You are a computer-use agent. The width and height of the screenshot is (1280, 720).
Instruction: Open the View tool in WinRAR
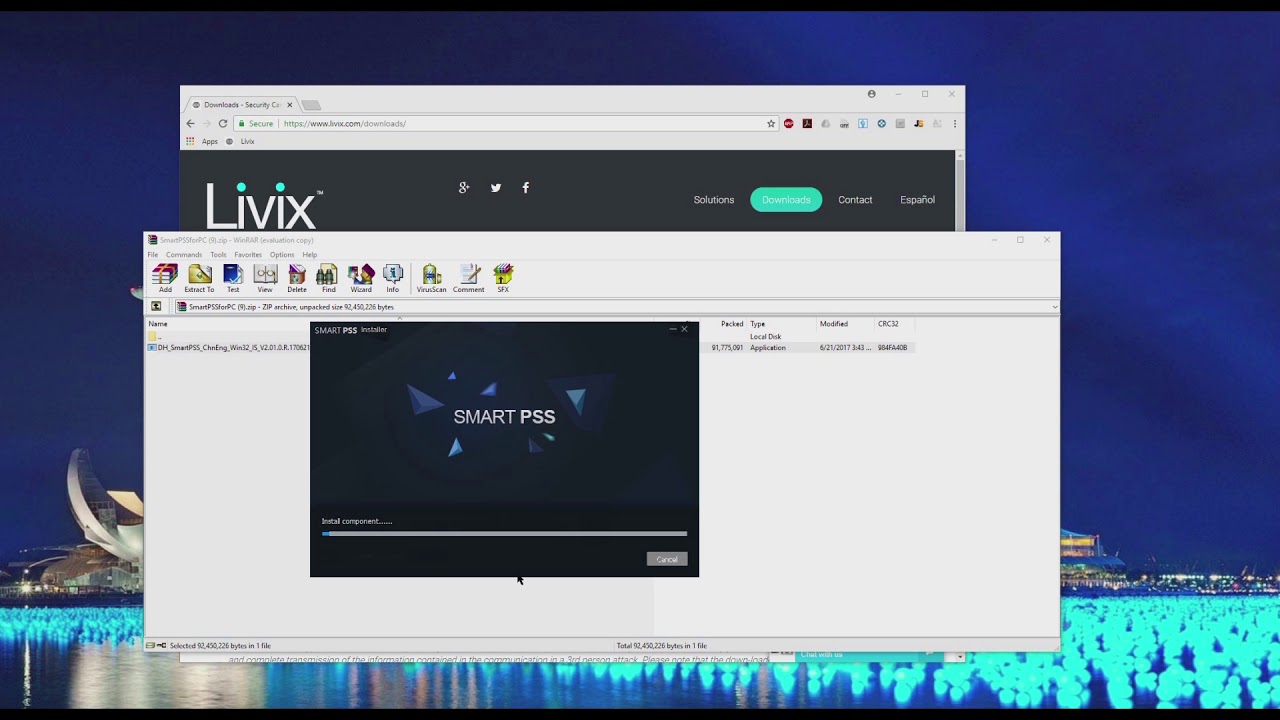[x=265, y=278]
